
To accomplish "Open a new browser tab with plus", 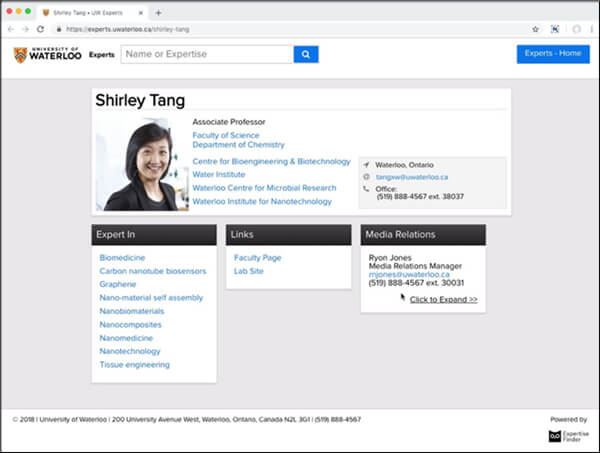I will 158,13.
